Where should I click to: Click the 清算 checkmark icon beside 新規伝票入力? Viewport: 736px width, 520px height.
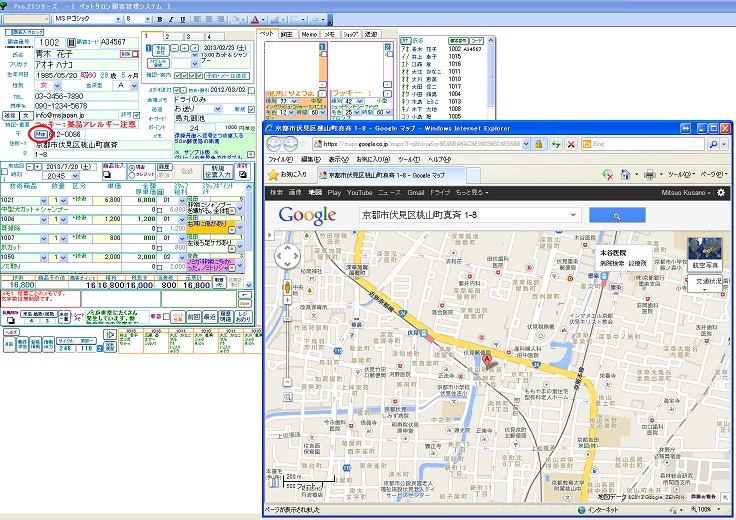[x=242, y=175]
